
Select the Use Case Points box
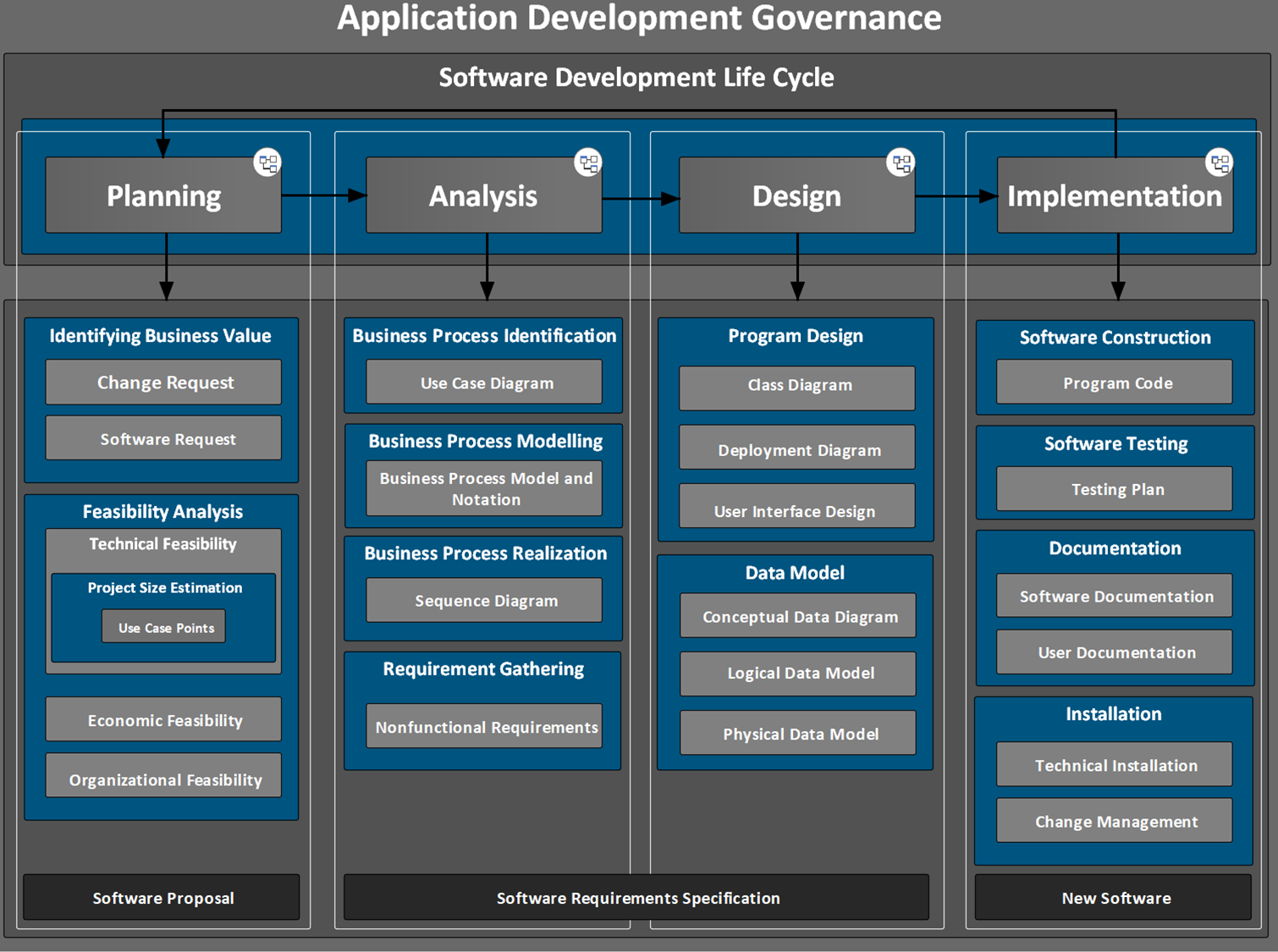pyautogui.click(x=164, y=627)
